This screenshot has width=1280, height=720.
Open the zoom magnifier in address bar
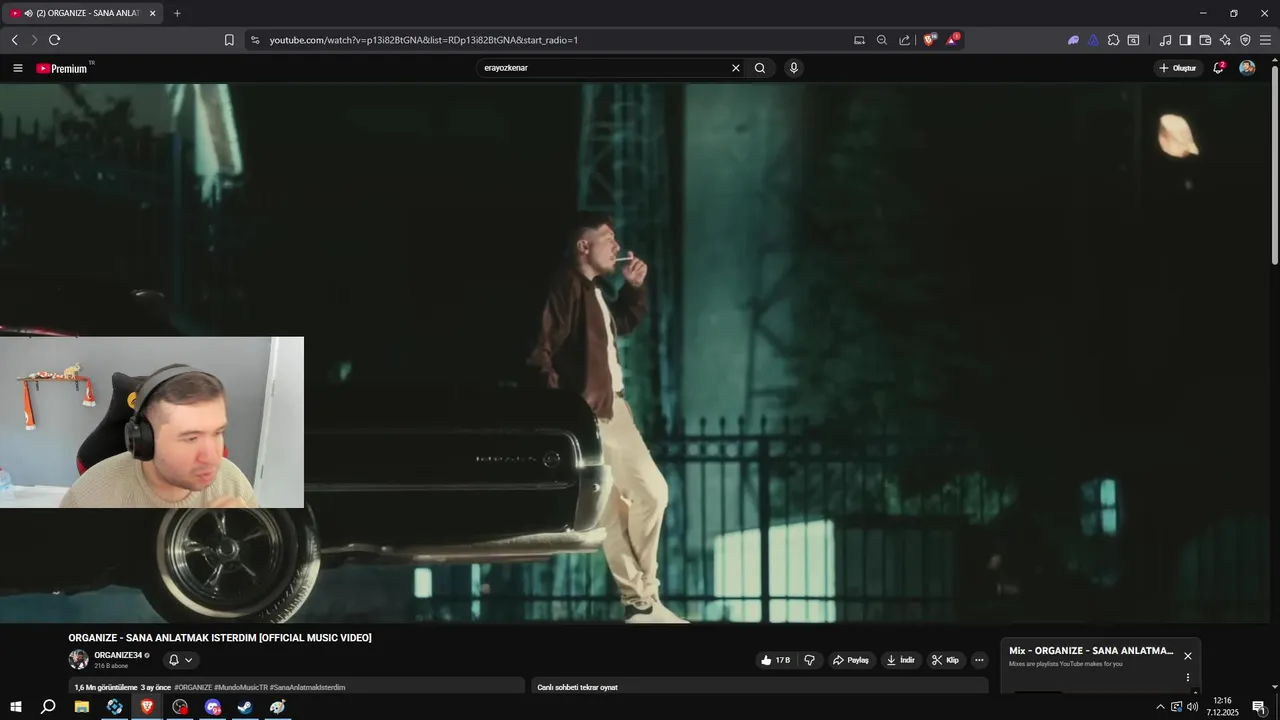pyautogui.click(x=882, y=40)
